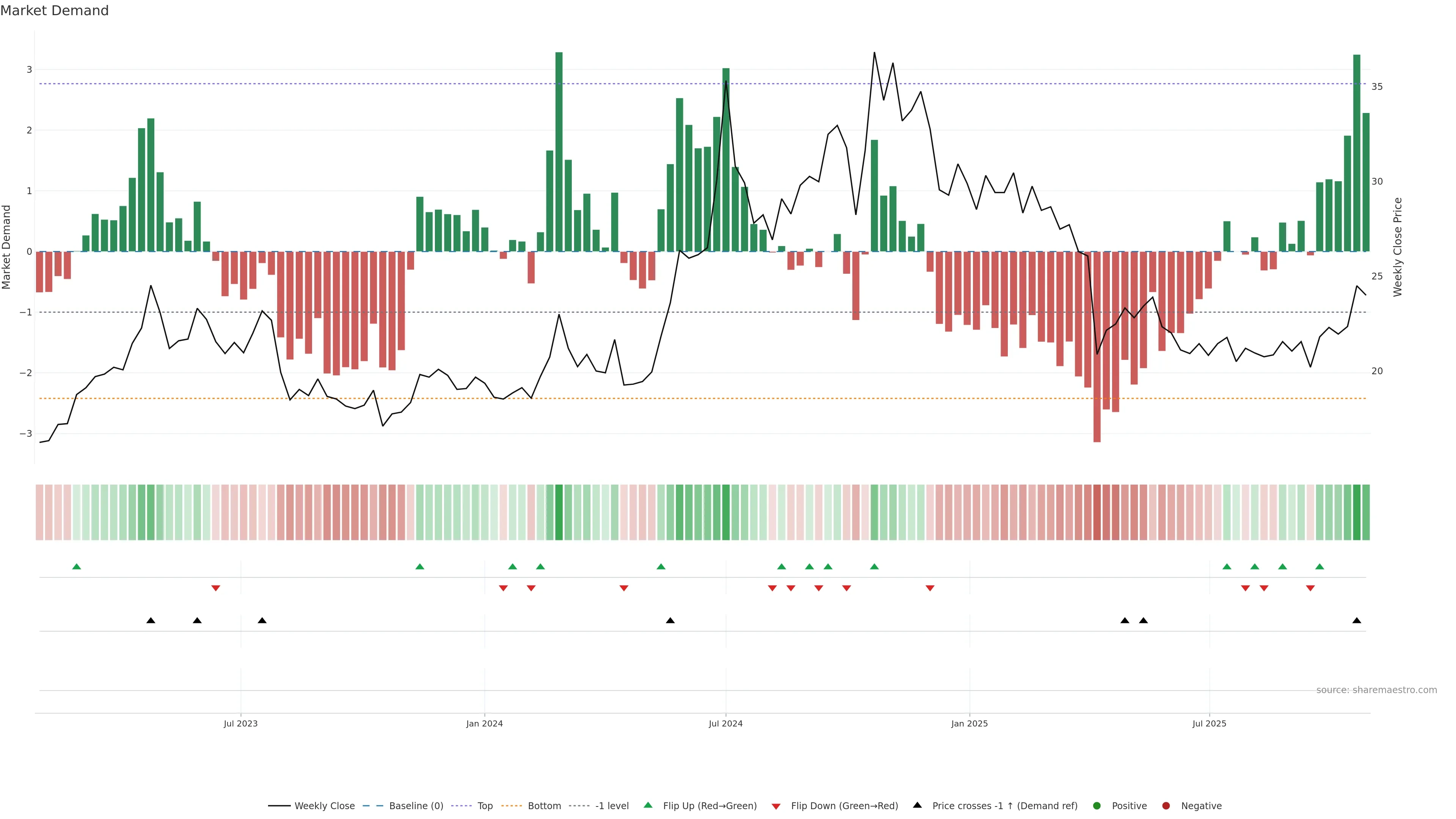Click the red Negative legend dot
The height and width of the screenshot is (819, 1456).
point(1166,805)
